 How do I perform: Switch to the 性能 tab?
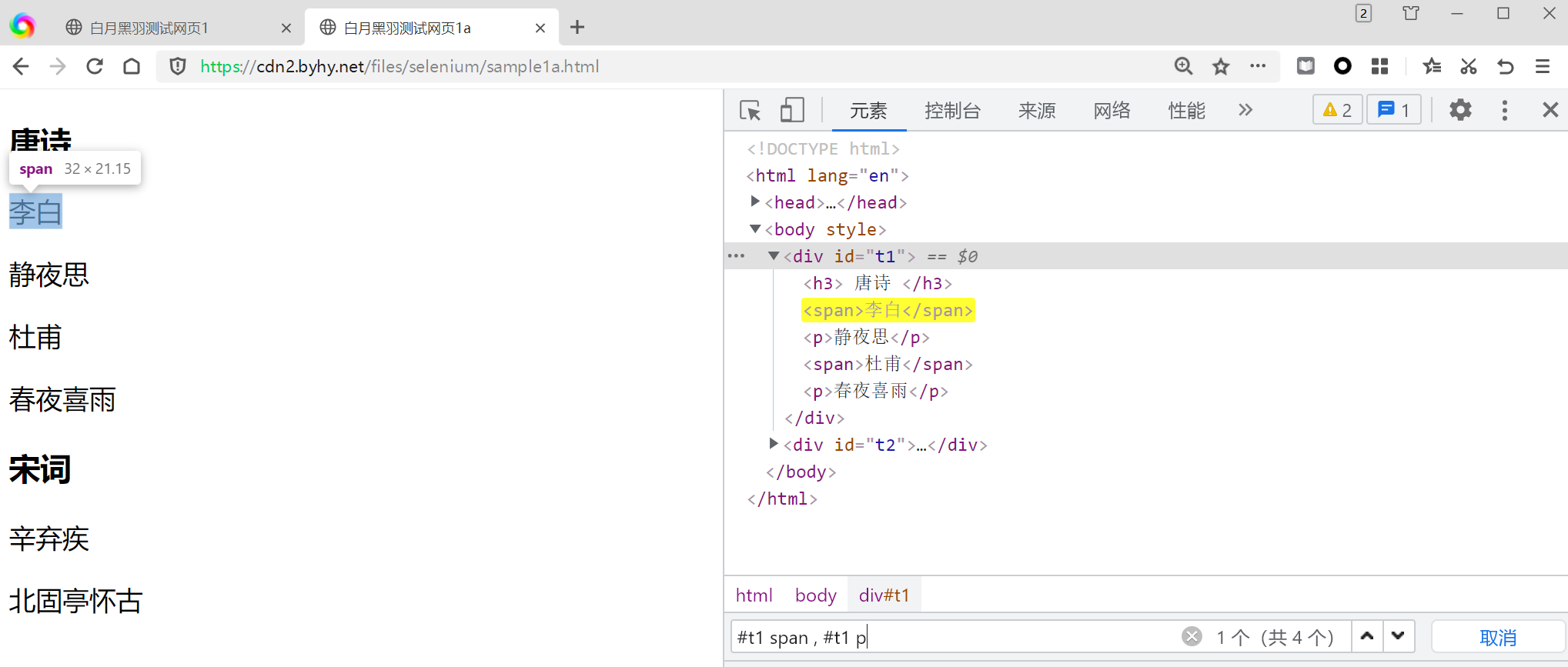click(x=1187, y=111)
